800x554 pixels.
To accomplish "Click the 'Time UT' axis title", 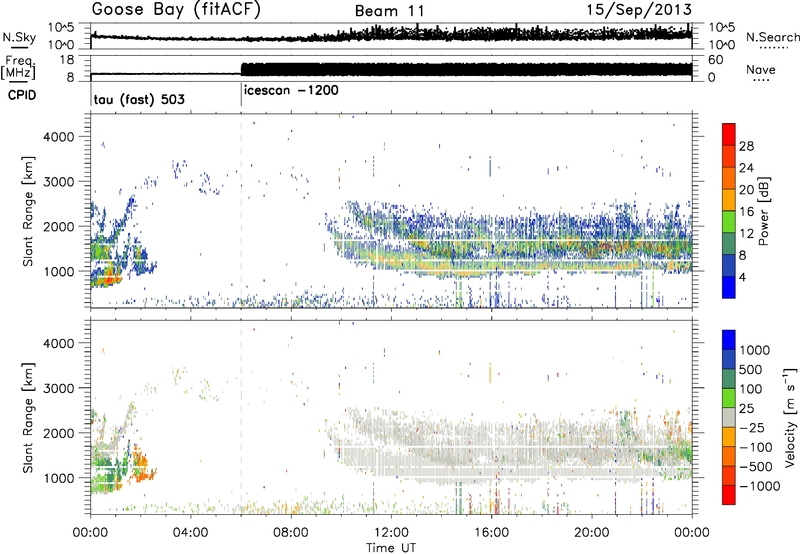I will click(x=391, y=548).
